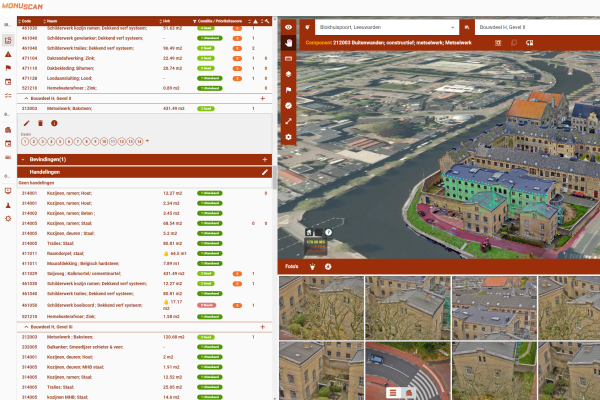The height and width of the screenshot is (400, 600).
Task: Click the person icon in left sidebar
Action: pos(8,205)
